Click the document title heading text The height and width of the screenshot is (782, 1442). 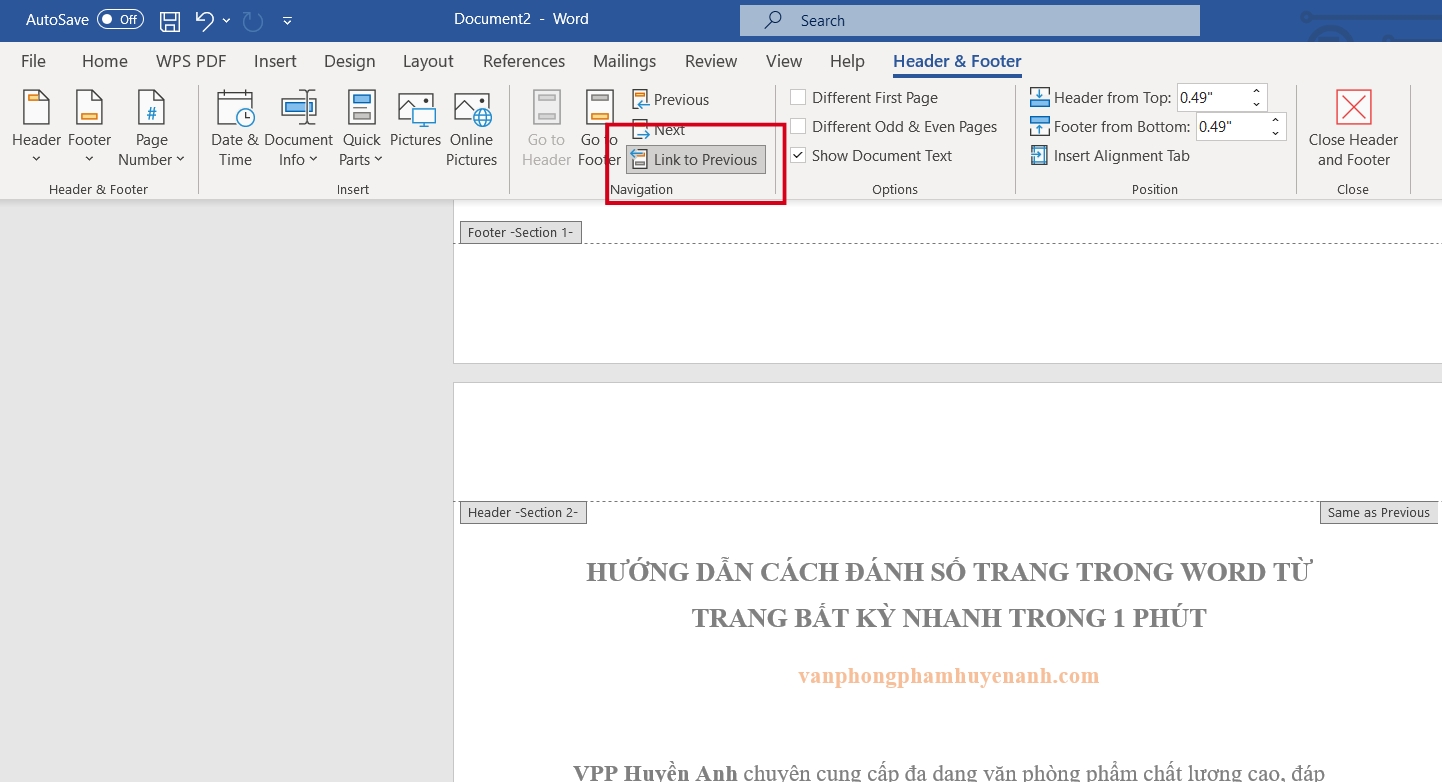pos(949,594)
